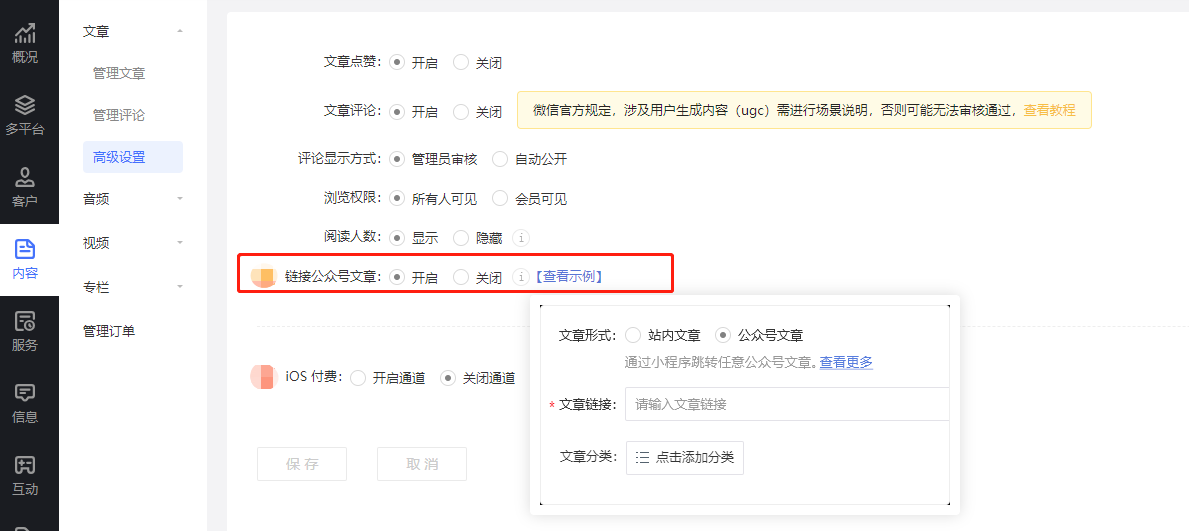
Task: Click info icon beside 阅读人数 隐藏
Action: [x=520, y=237]
